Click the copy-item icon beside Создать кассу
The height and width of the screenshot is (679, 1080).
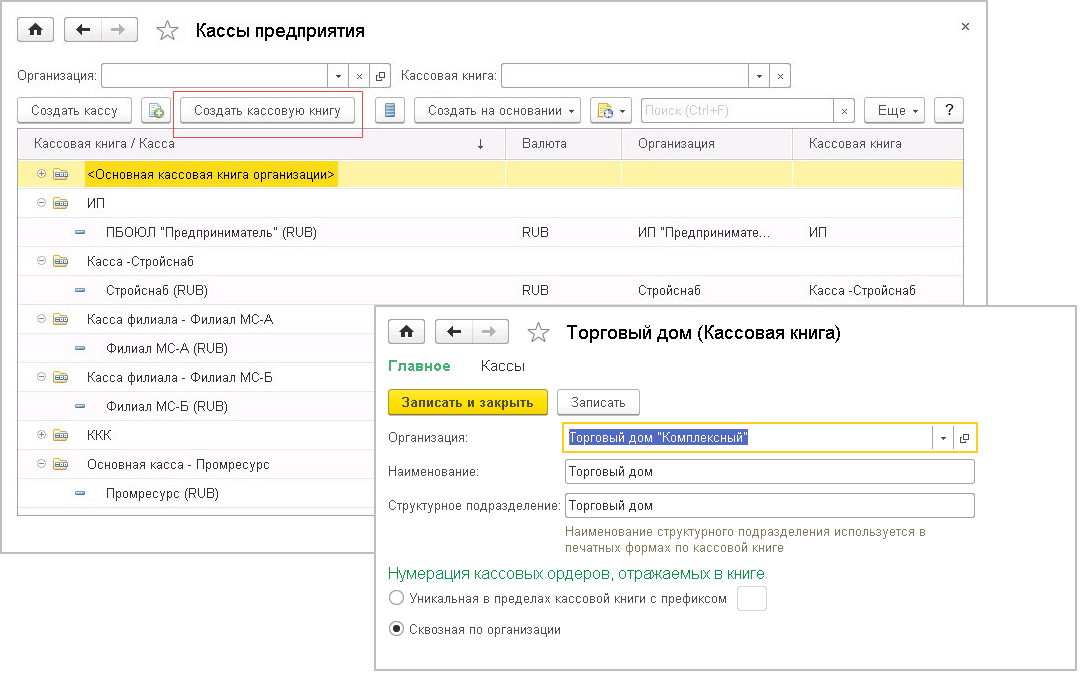click(156, 111)
